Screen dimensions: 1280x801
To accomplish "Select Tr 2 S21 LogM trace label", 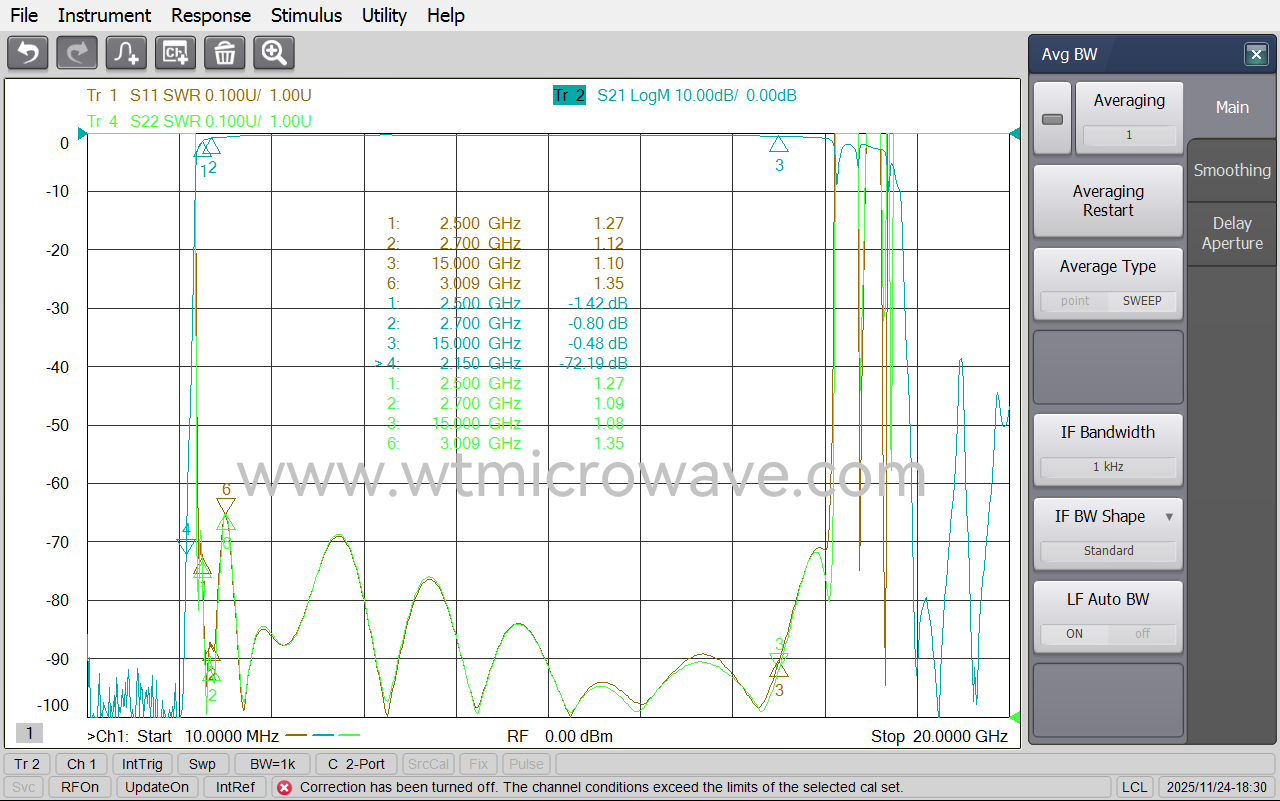I will point(675,96).
